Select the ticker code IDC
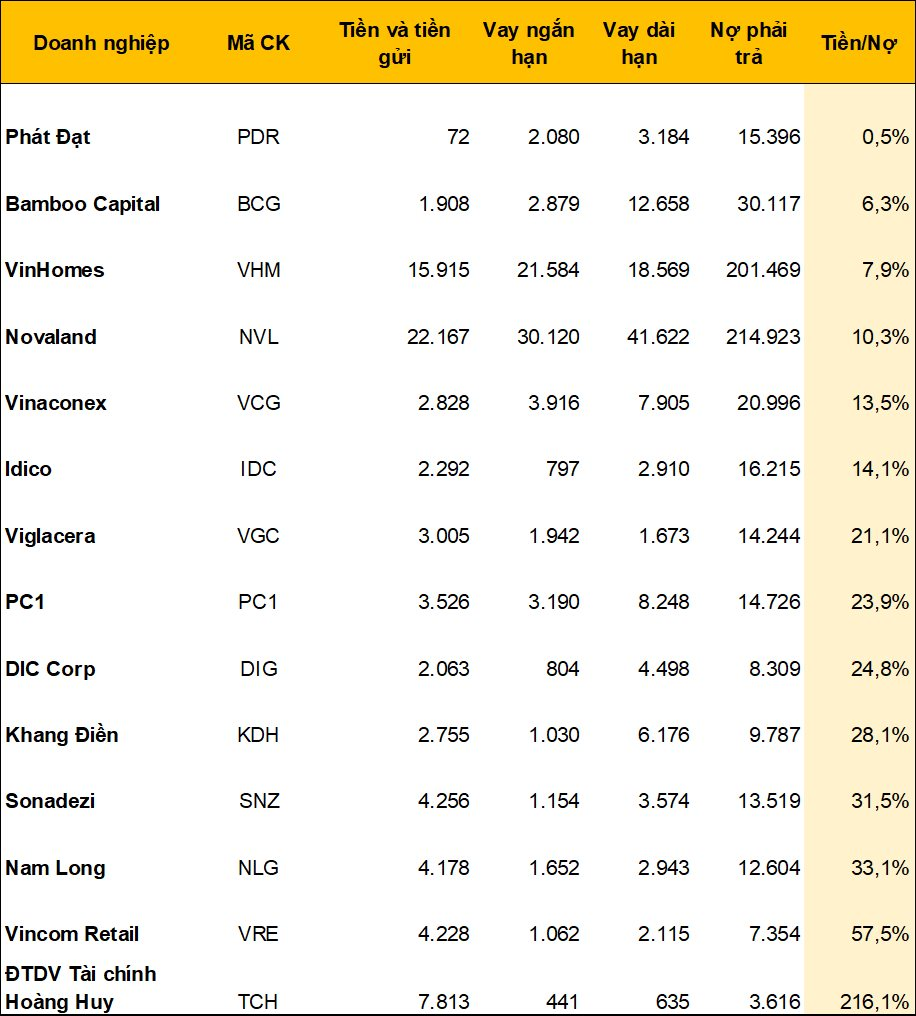 tap(258, 469)
